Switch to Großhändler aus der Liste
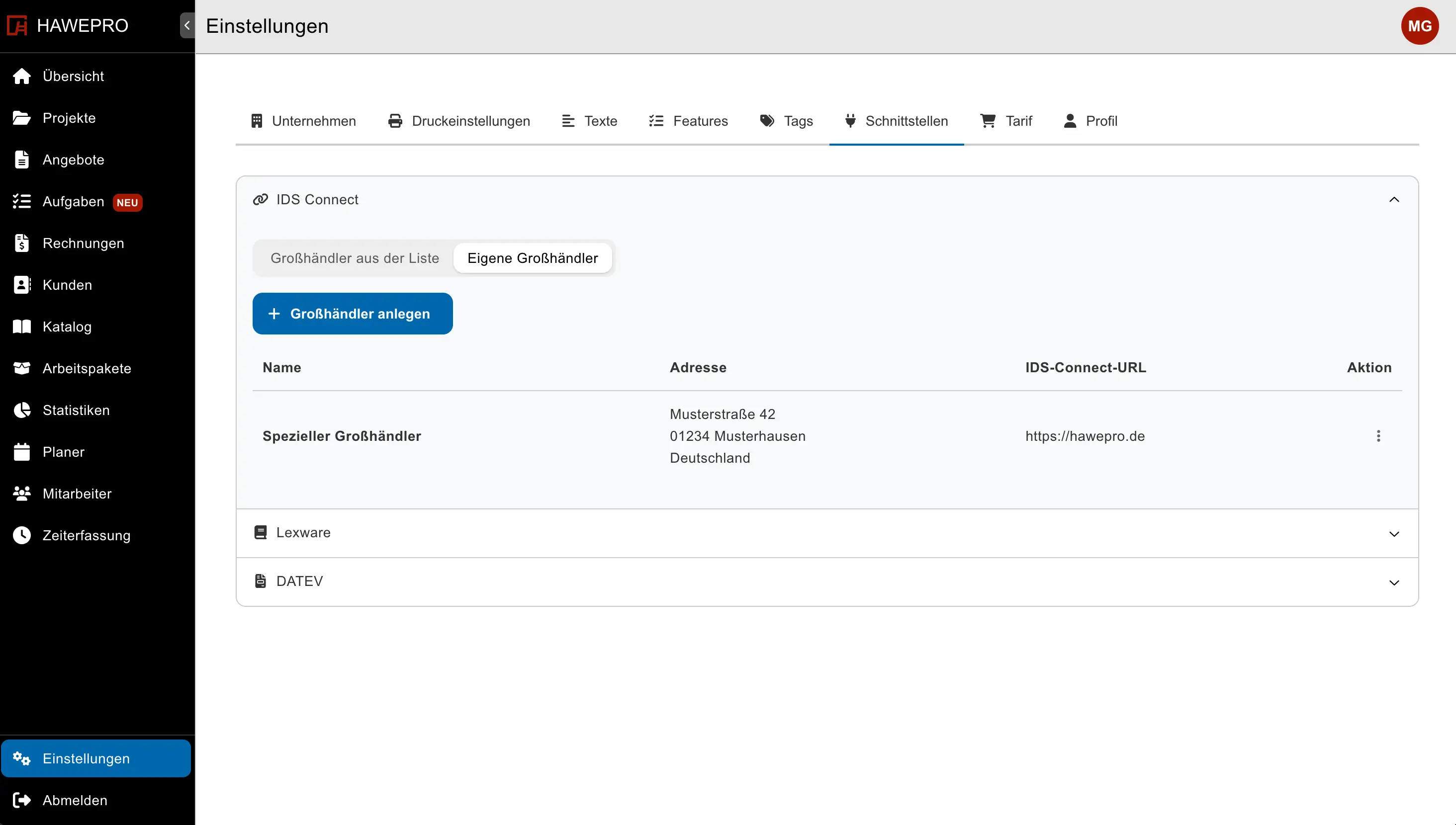 pyautogui.click(x=355, y=258)
